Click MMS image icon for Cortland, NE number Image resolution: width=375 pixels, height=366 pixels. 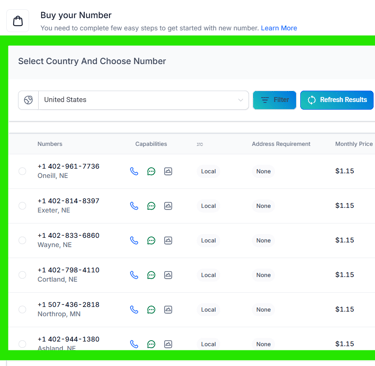click(168, 275)
